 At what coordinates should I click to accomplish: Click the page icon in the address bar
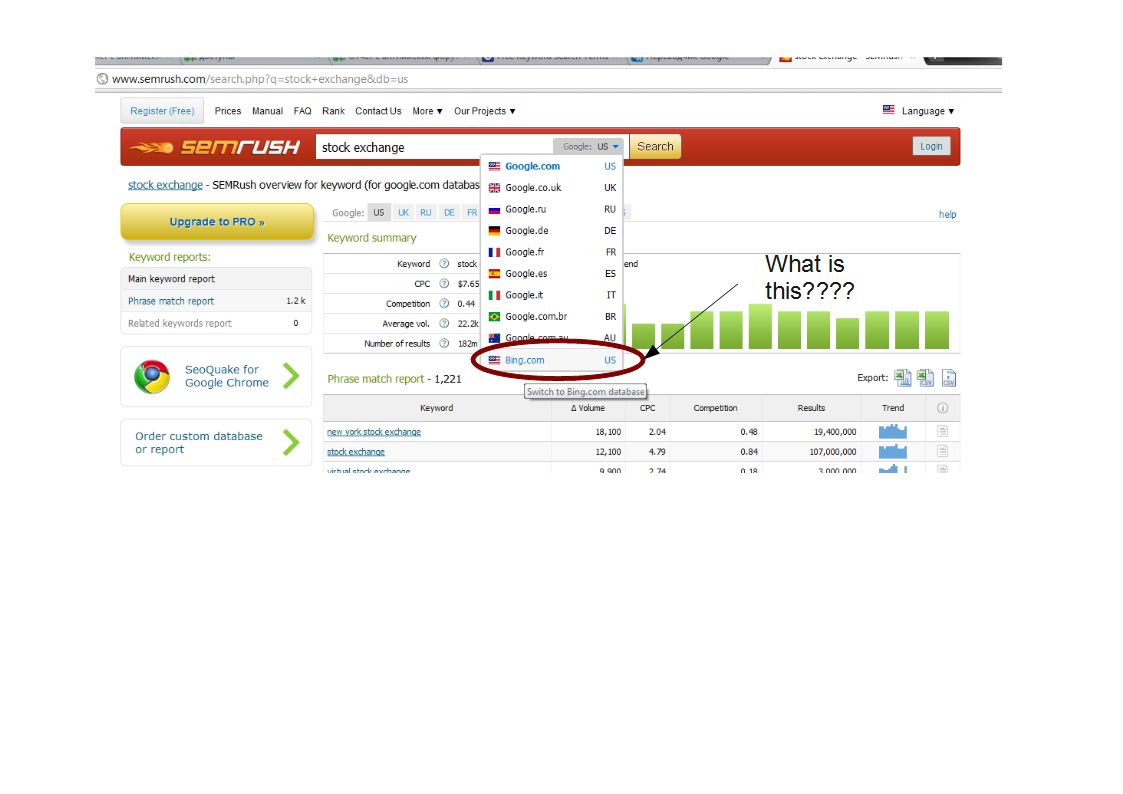click(x=102, y=79)
